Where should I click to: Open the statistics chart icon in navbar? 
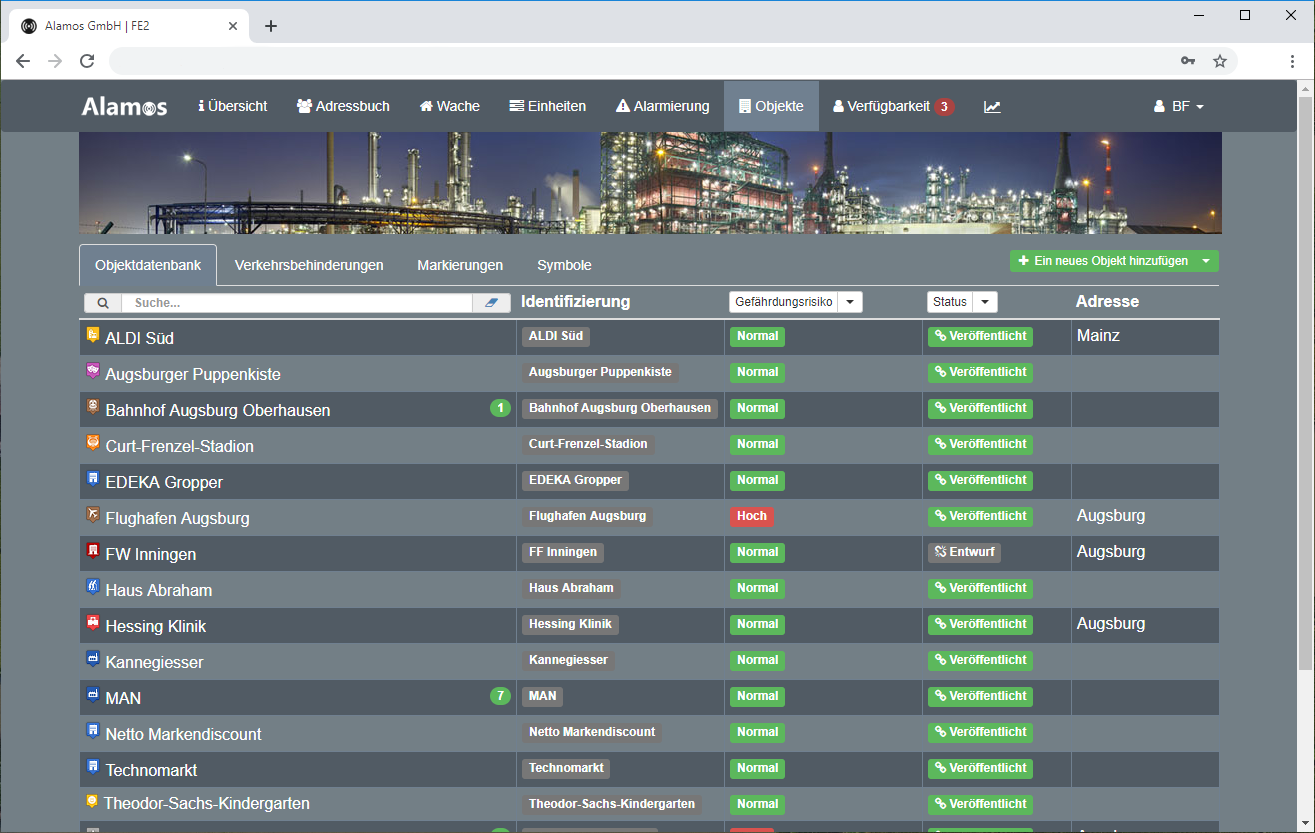pyautogui.click(x=992, y=106)
